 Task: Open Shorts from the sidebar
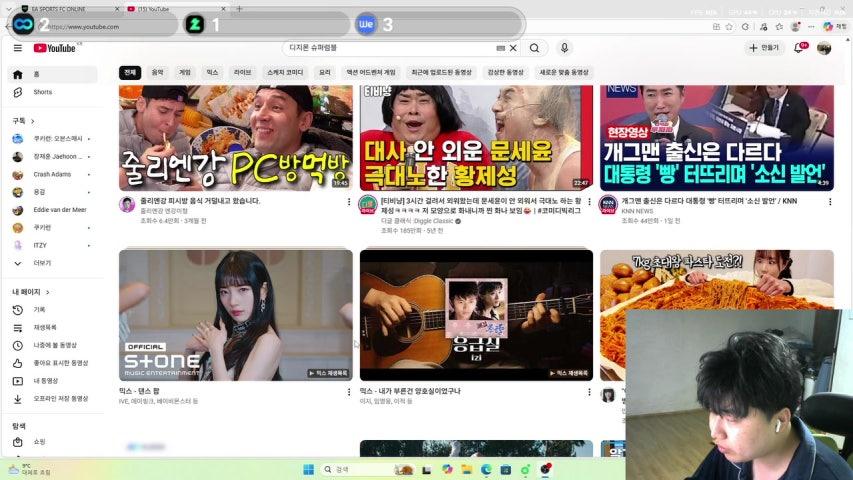tap(42, 92)
